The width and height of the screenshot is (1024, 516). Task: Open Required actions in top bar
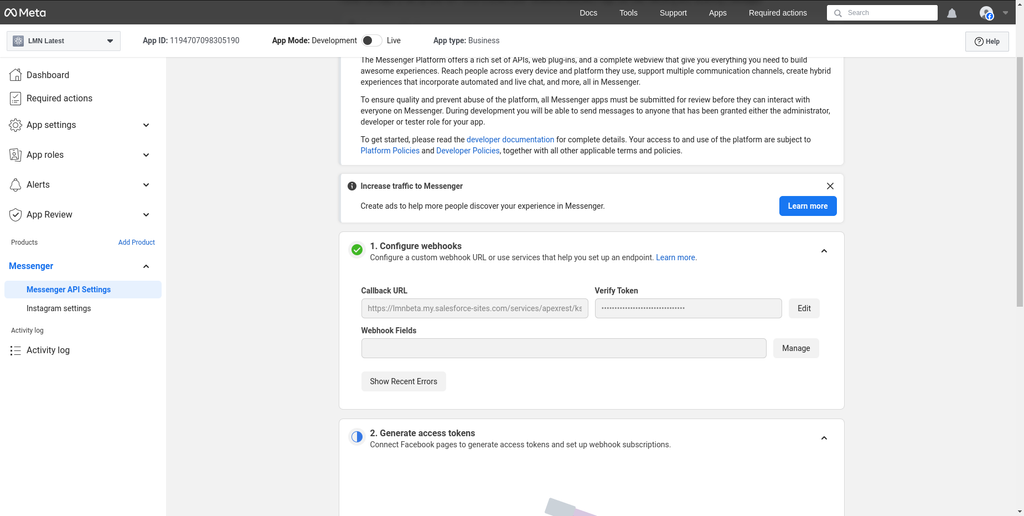coord(778,13)
